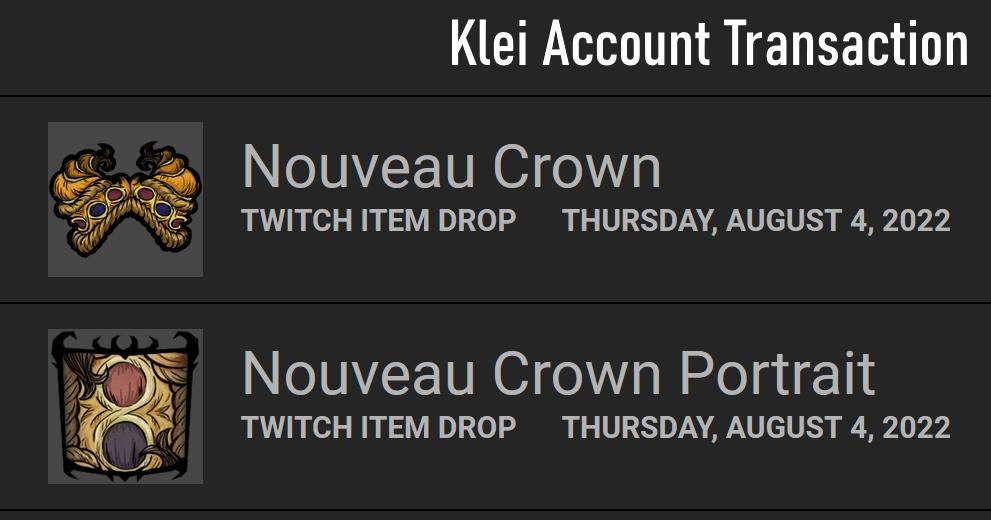This screenshot has height=520, width=991.
Task: Select the purple gem in the portrait icon
Action: click(125, 447)
